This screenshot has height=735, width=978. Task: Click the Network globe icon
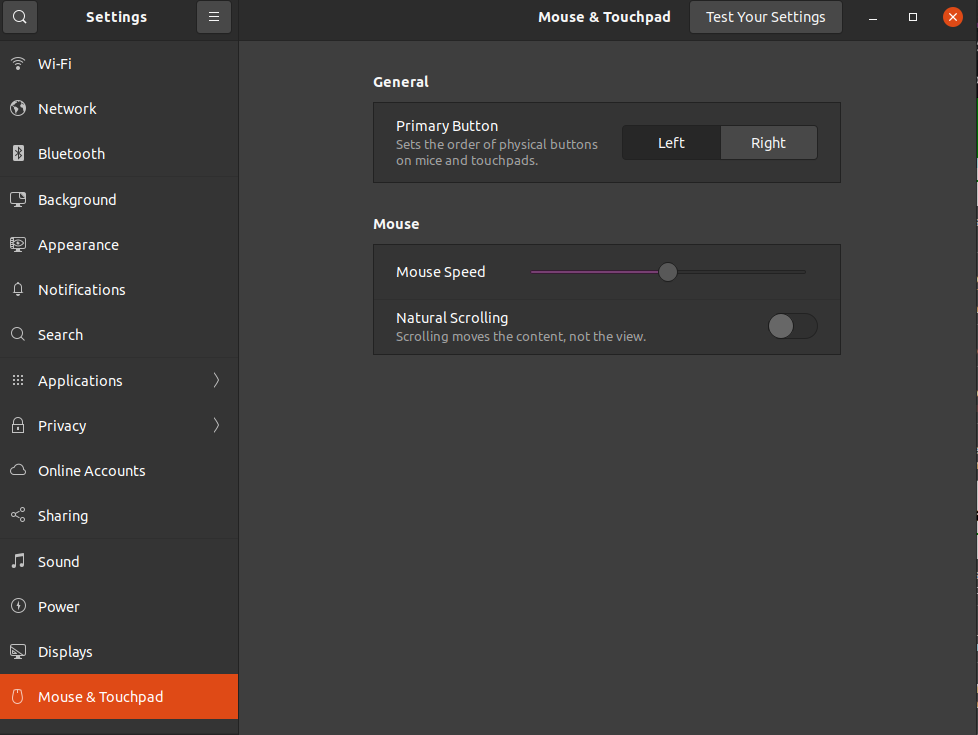(18, 109)
